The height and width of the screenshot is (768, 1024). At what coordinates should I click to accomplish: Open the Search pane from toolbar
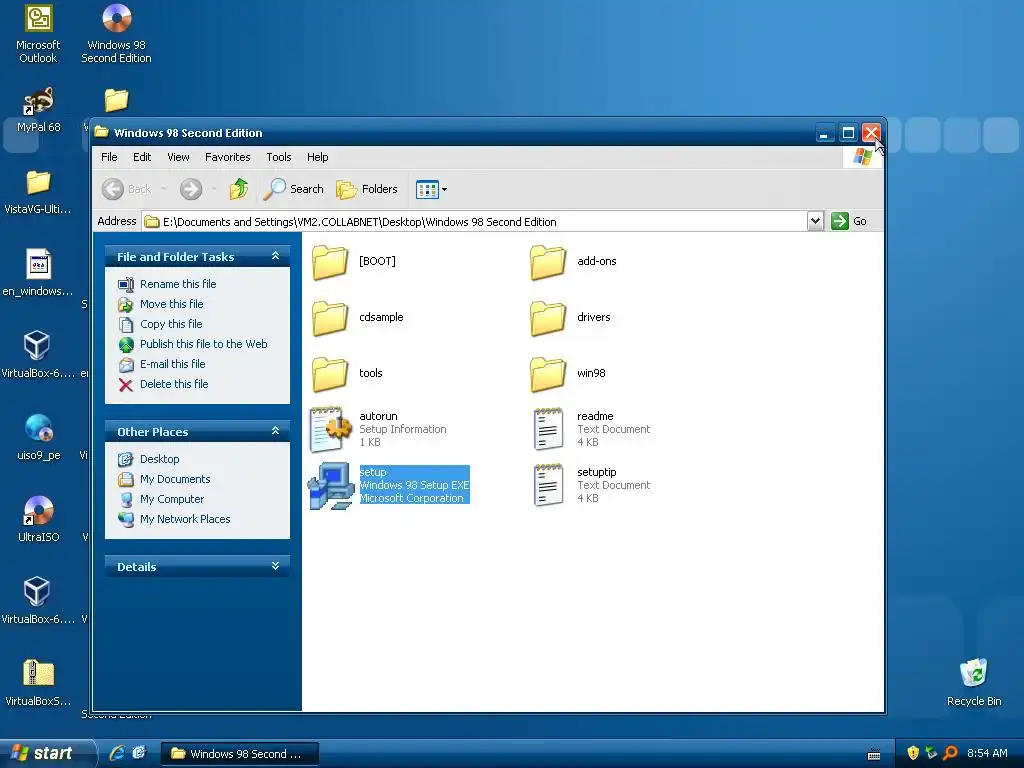[x=293, y=189]
